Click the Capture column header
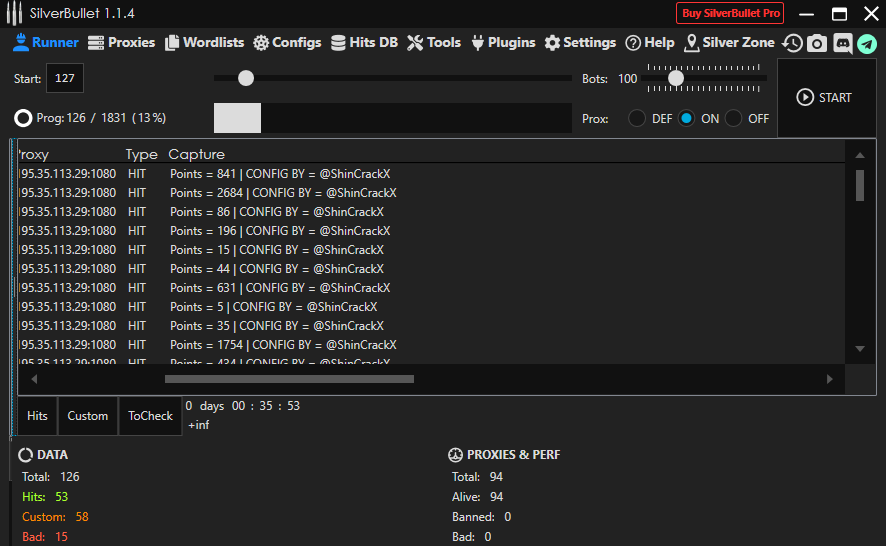 [x=197, y=154]
